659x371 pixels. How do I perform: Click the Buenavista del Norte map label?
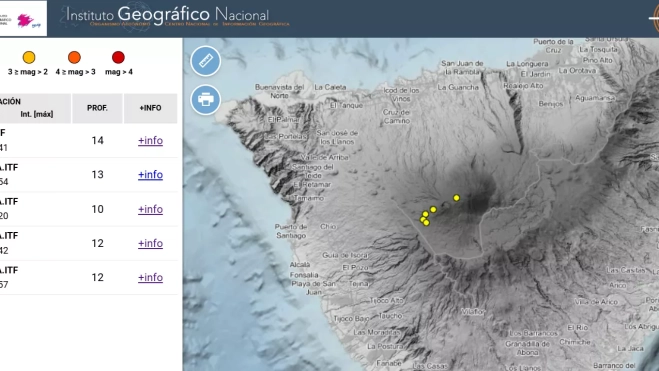[x=279, y=91]
